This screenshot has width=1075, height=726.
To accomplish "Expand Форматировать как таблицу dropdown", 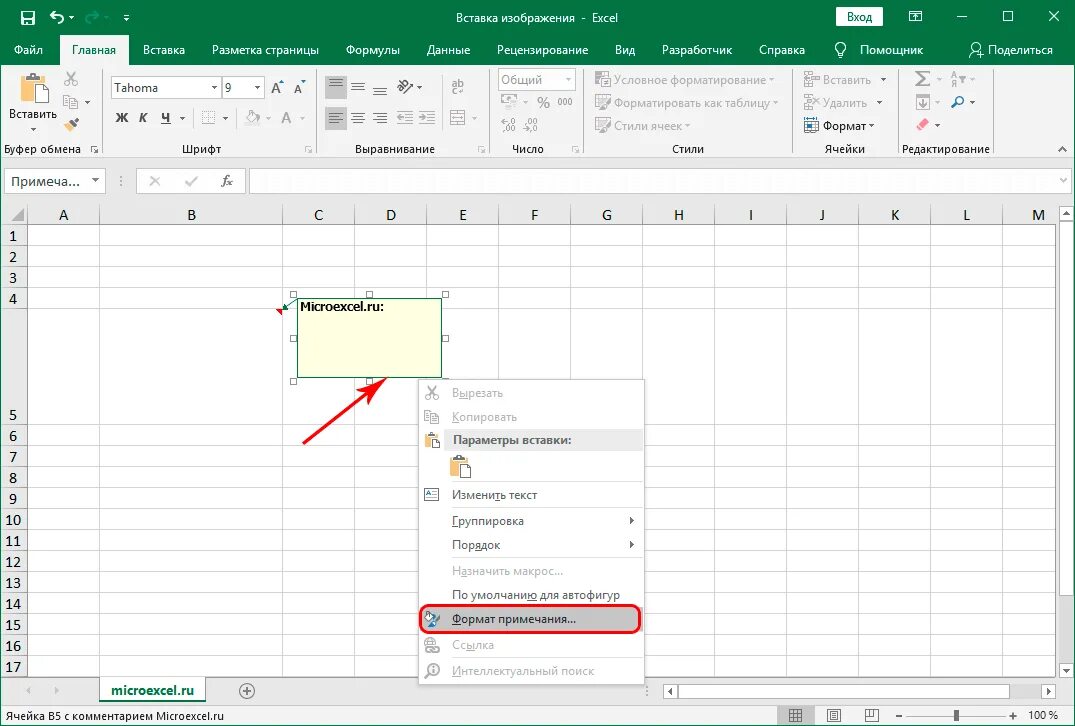I will pos(775,104).
